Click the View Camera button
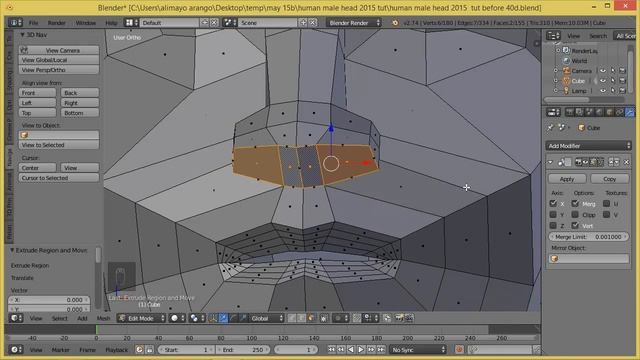 pyautogui.click(x=59, y=50)
